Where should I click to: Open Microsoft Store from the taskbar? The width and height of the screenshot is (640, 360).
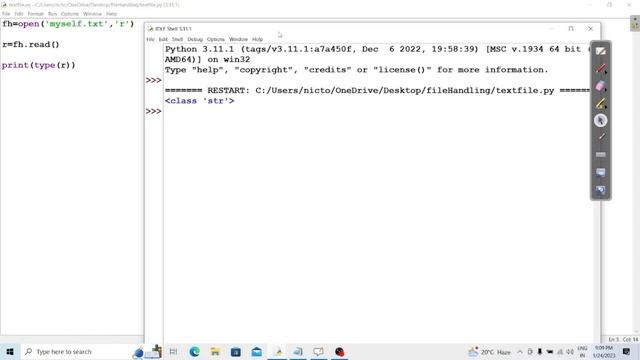click(x=236, y=351)
